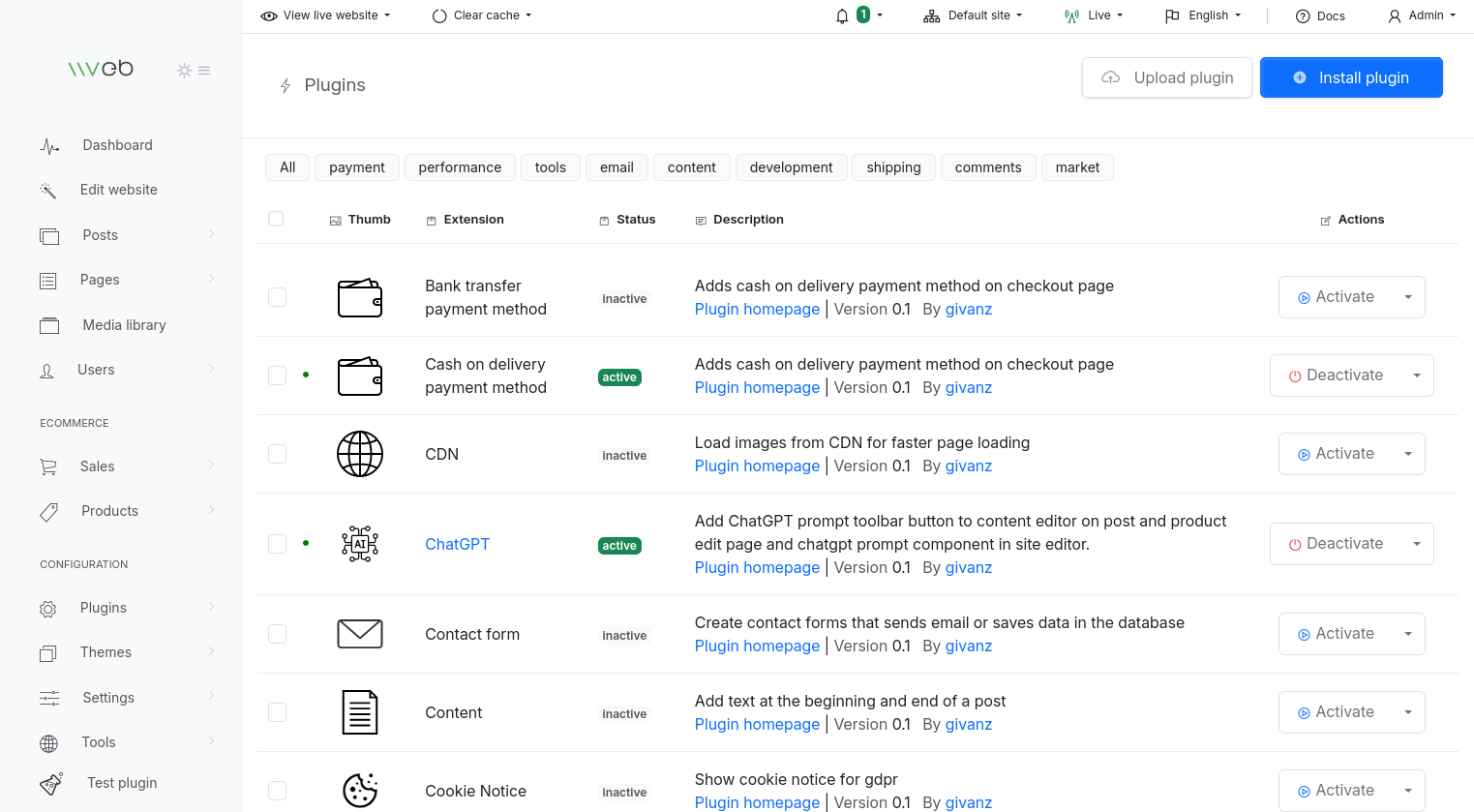Click the Dashboard pulse icon

point(49,146)
